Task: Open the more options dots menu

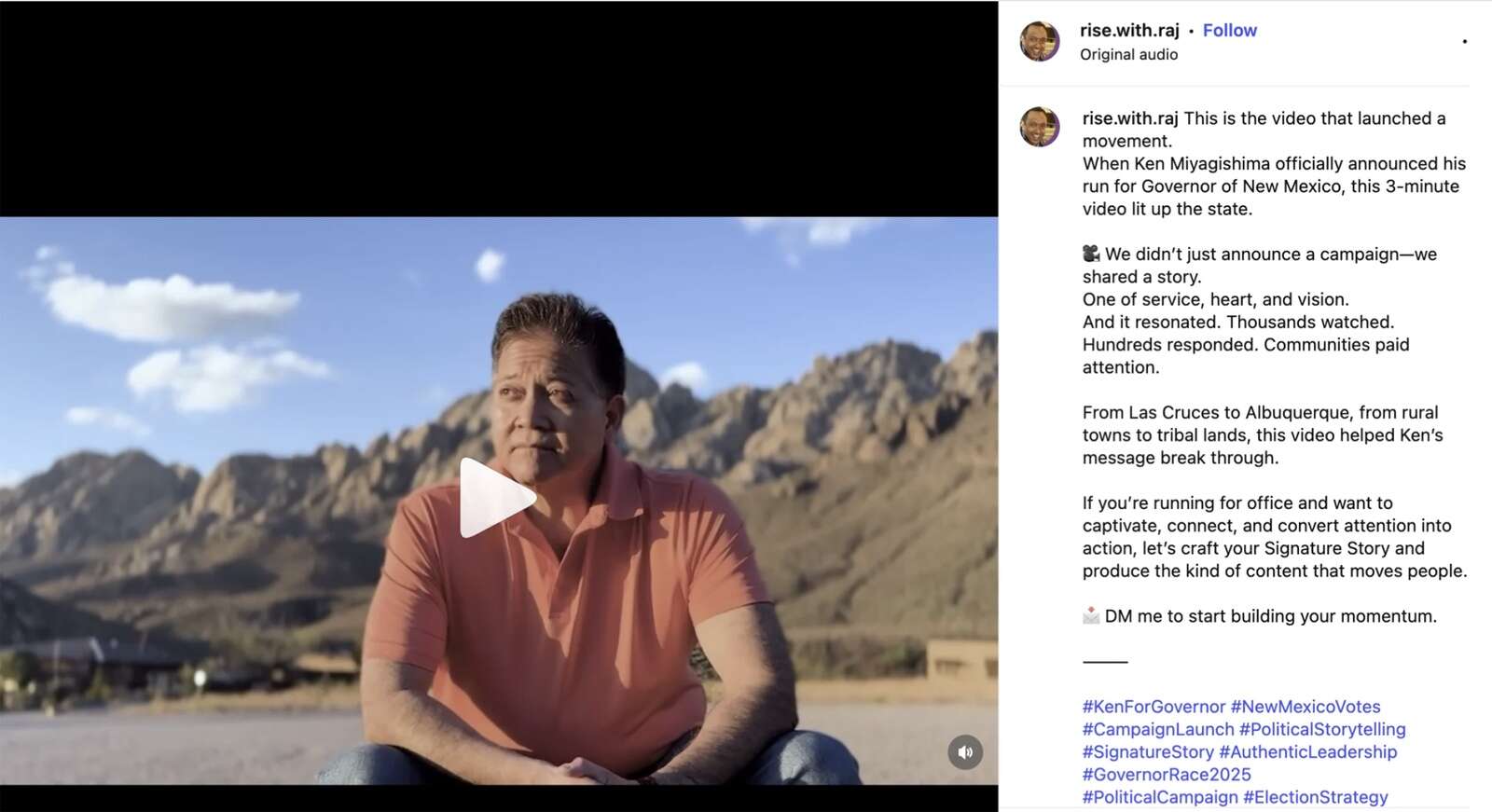Action: [x=1464, y=41]
